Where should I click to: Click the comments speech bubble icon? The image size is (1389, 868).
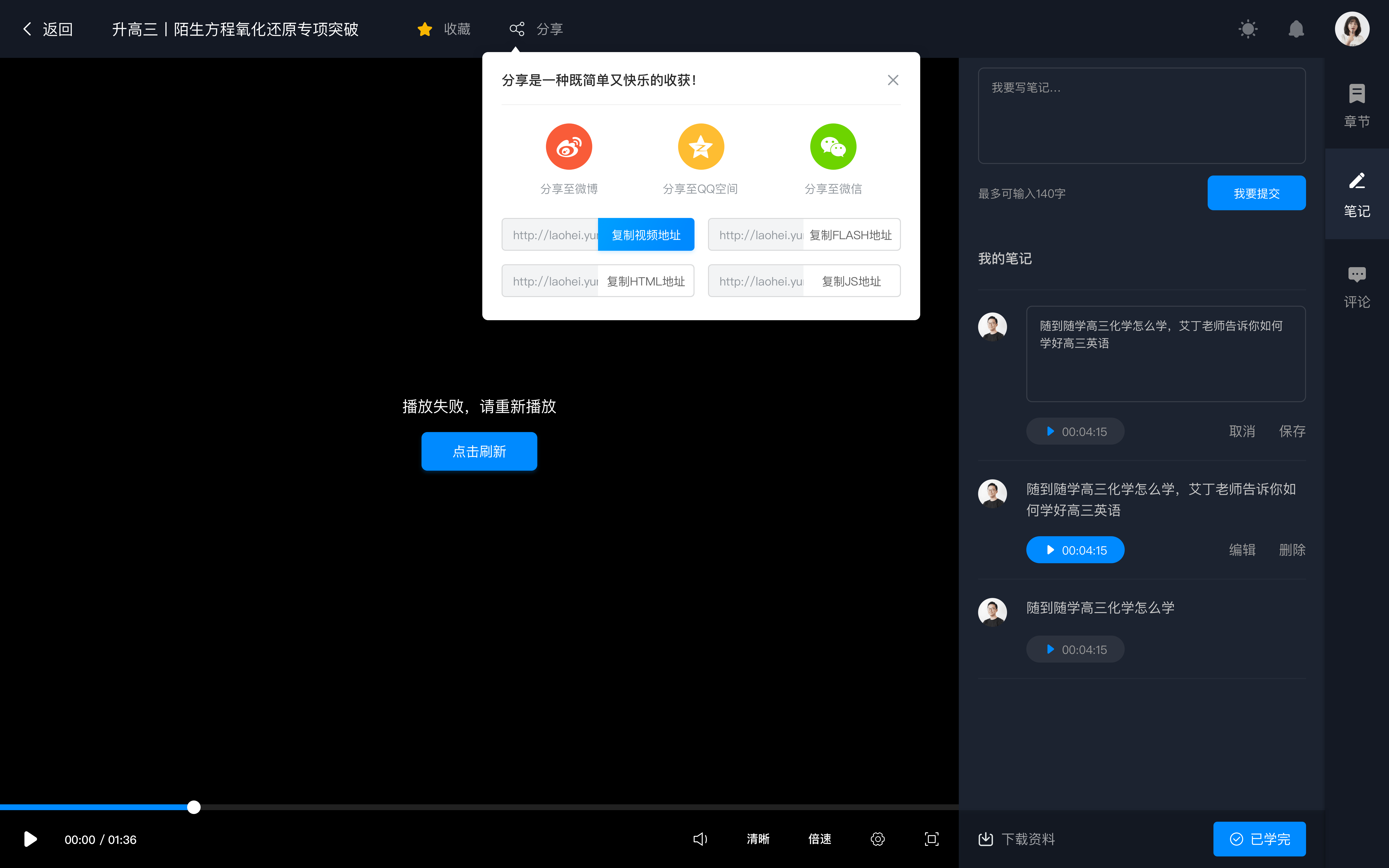click(x=1357, y=275)
